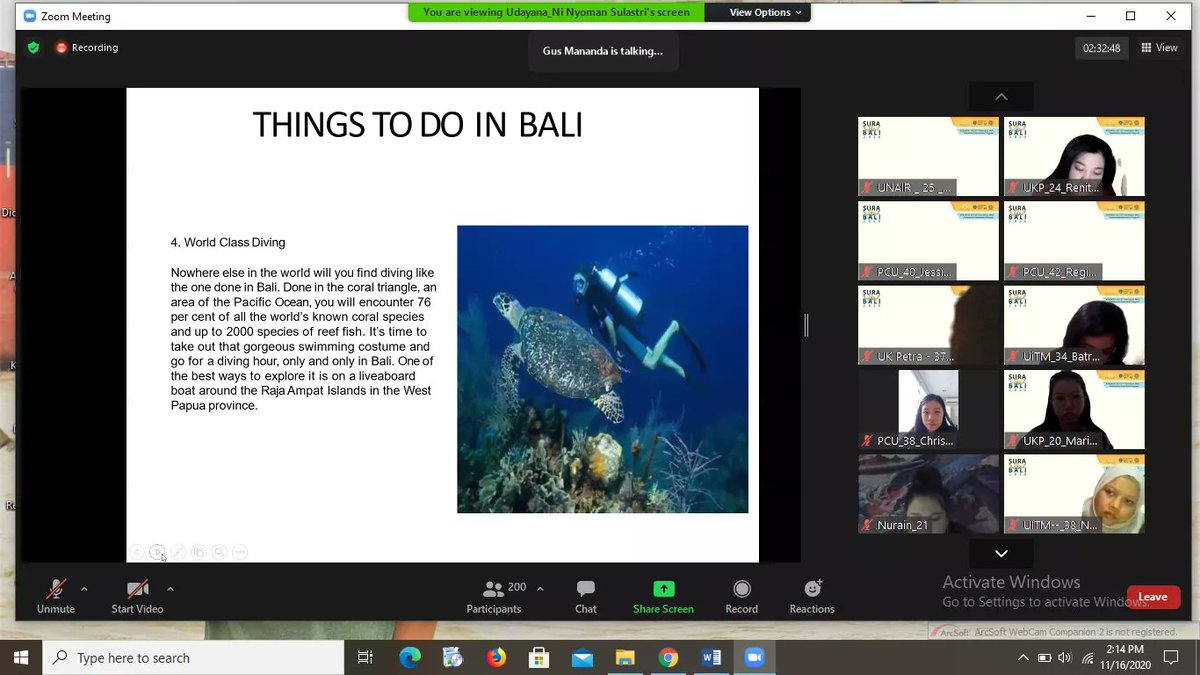Click the more options icon on the slide
This screenshot has height=675, width=1200.
point(239,552)
